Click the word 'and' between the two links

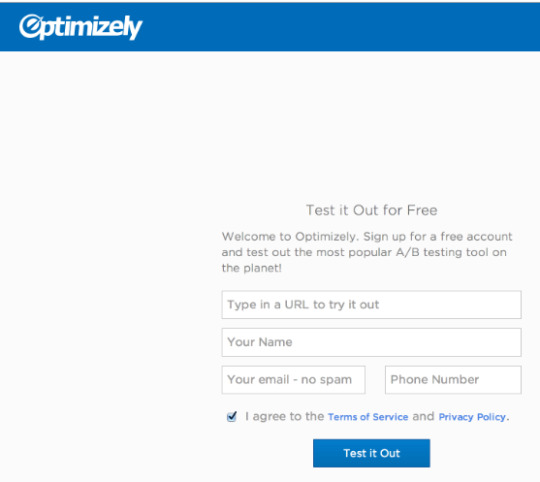click(x=423, y=416)
